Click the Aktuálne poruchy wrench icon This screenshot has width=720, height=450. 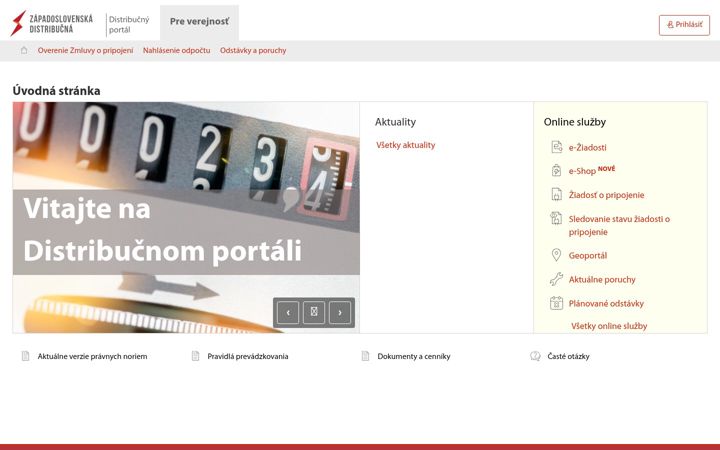pos(556,279)
